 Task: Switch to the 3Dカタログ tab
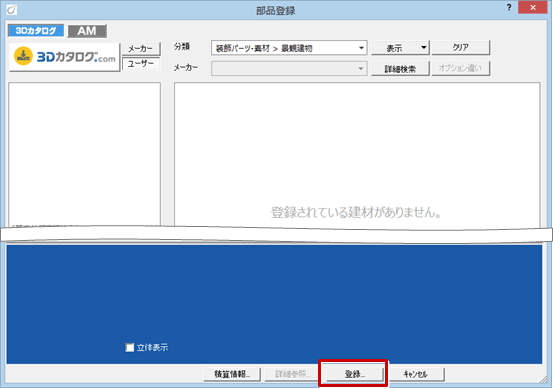(36, 31)
